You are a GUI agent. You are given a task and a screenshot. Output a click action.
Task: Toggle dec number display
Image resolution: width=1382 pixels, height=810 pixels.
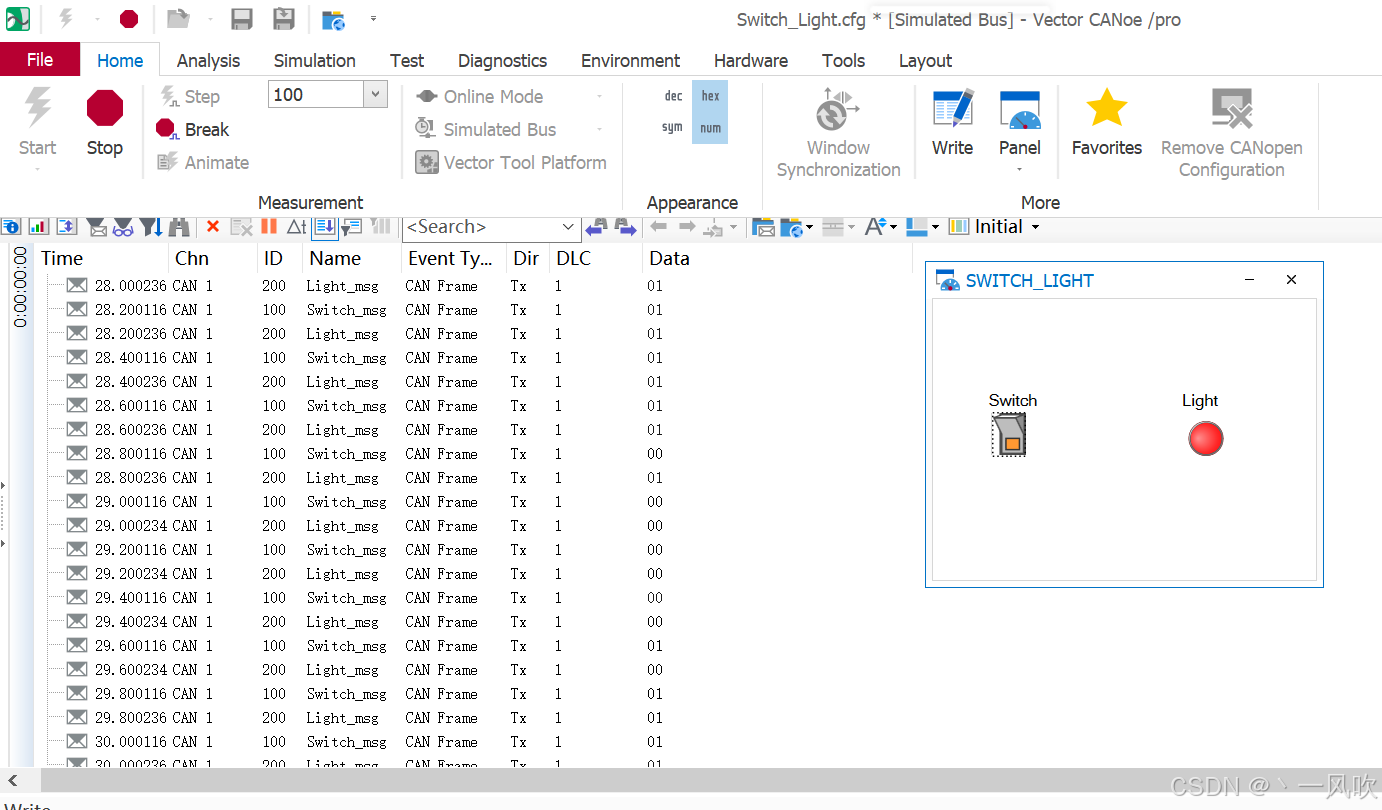[x=673, y=96]
